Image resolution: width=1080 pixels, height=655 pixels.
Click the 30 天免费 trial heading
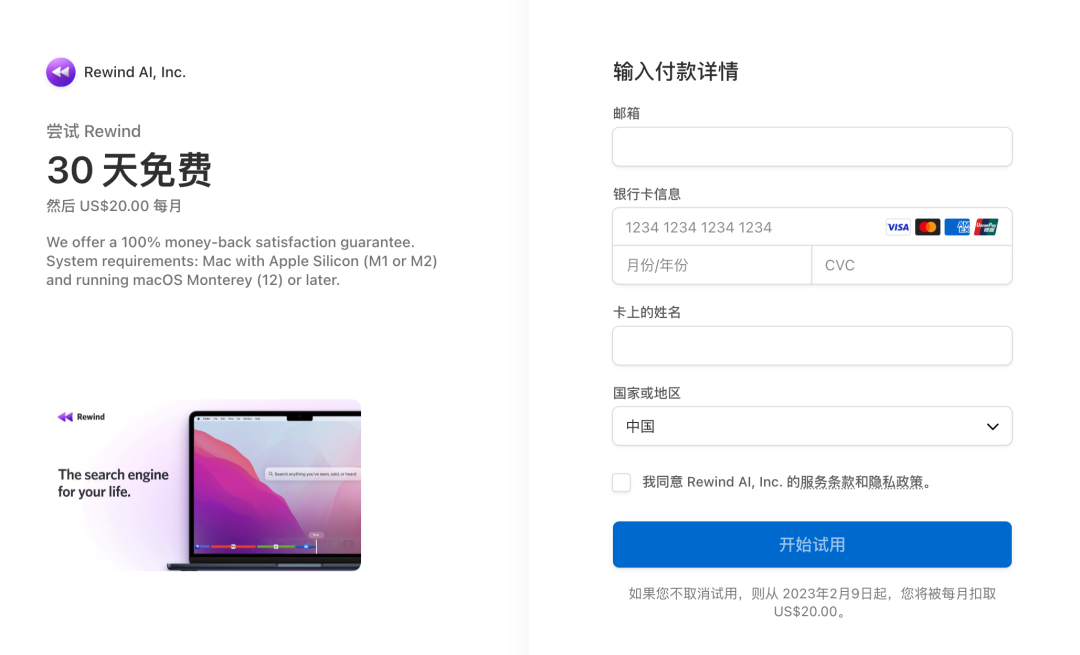coord(129,169)
